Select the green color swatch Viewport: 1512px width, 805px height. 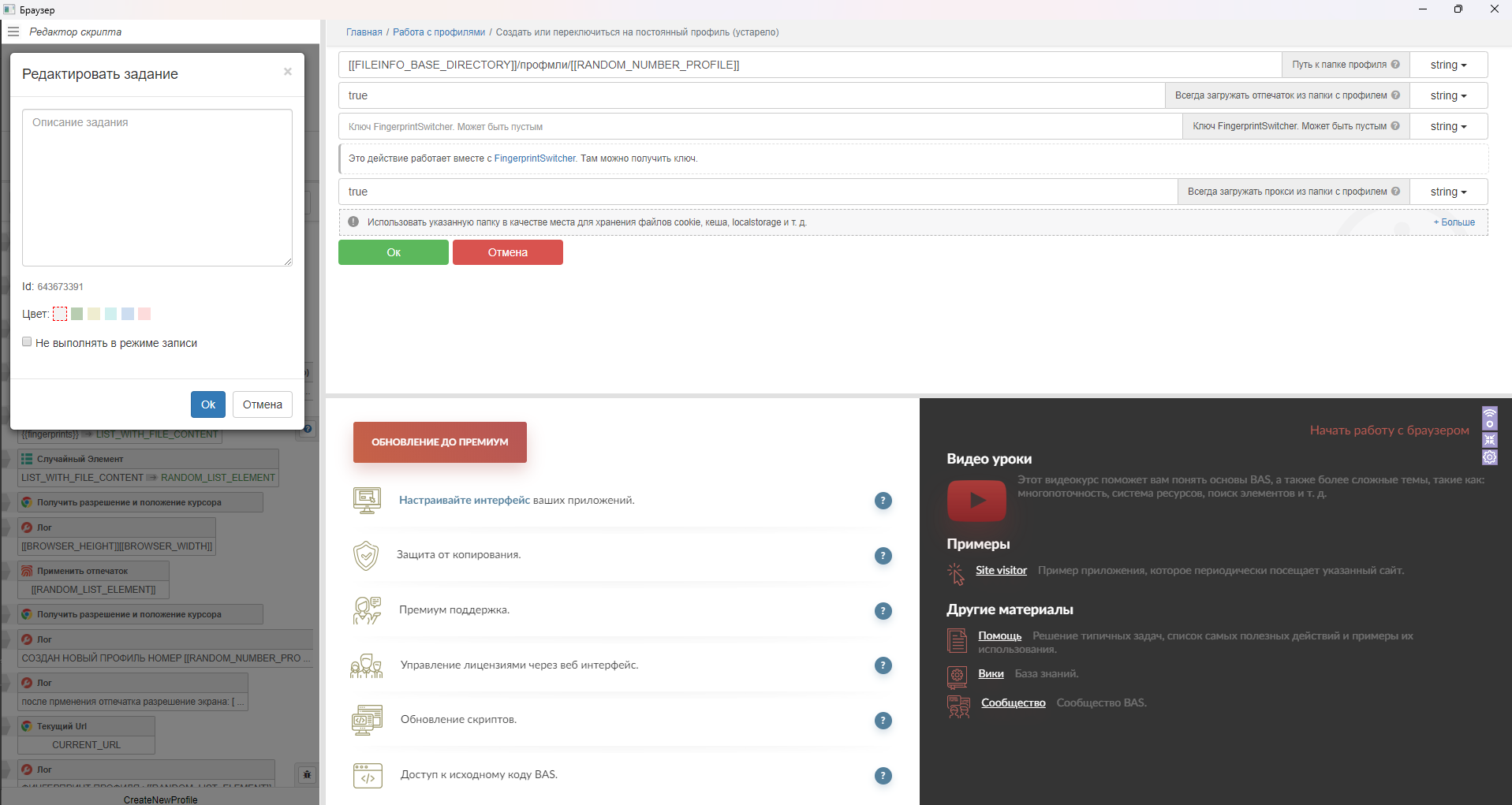(77, 314)
